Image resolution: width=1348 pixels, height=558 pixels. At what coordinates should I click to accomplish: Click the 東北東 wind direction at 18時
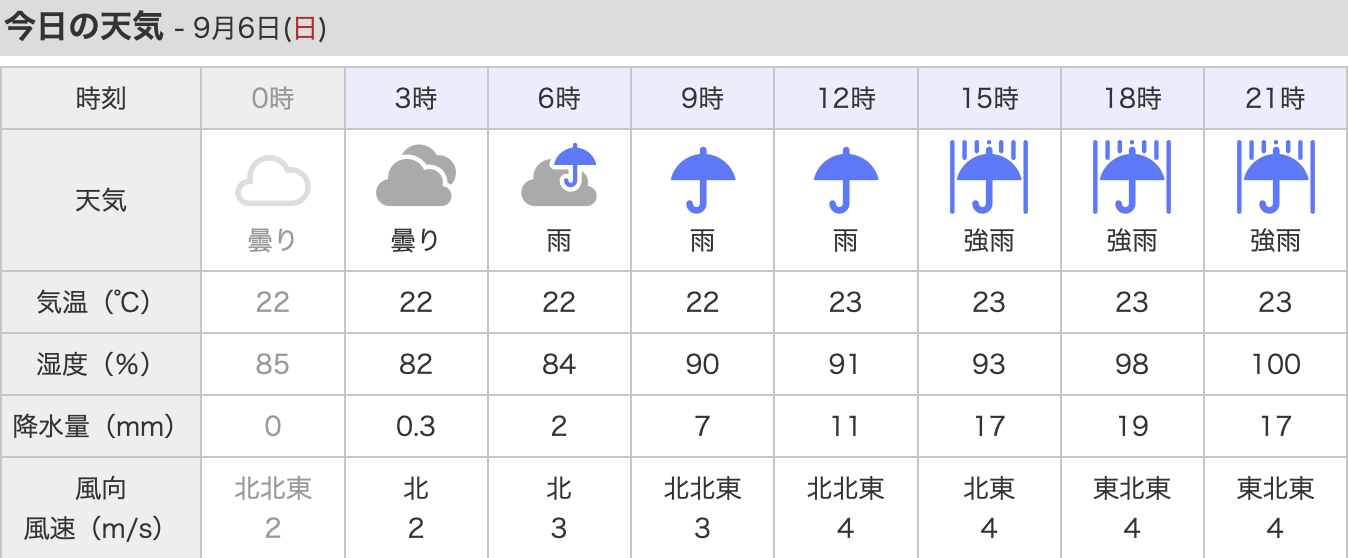coord(1132,488)
